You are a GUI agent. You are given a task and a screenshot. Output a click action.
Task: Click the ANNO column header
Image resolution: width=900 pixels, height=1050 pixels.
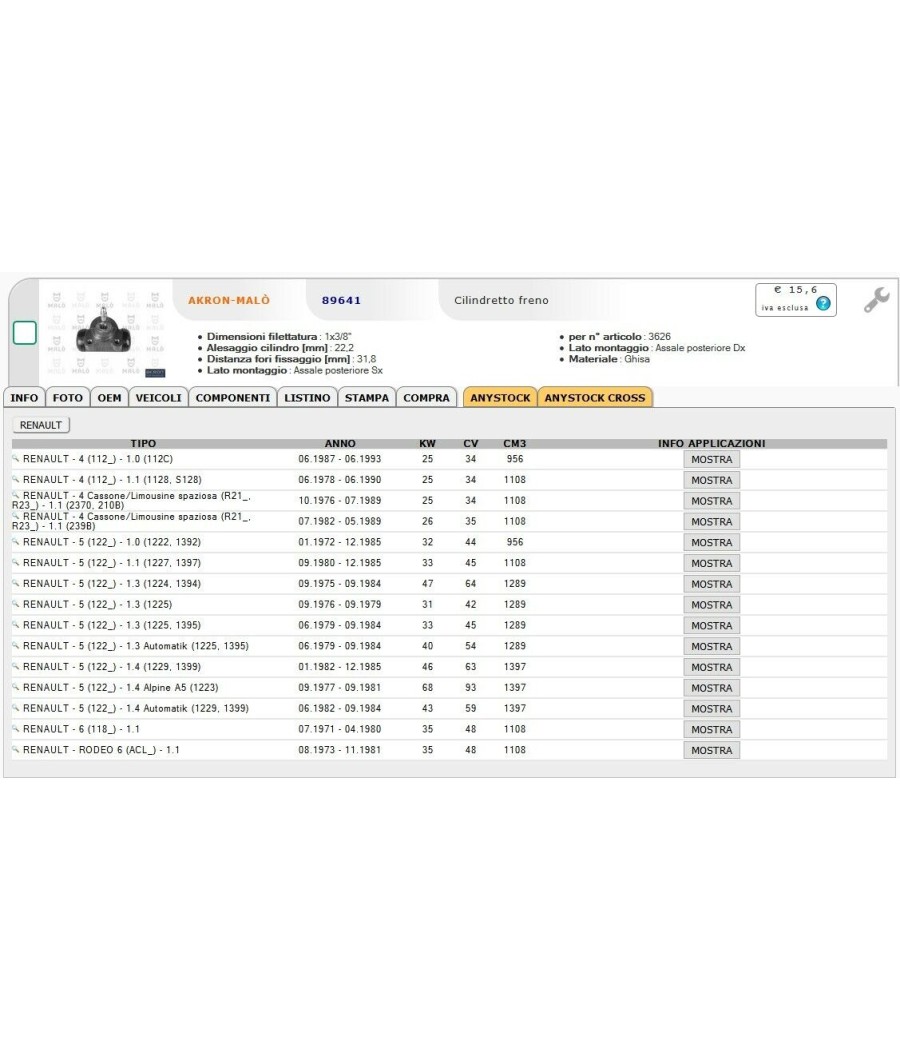click(340, 443)
